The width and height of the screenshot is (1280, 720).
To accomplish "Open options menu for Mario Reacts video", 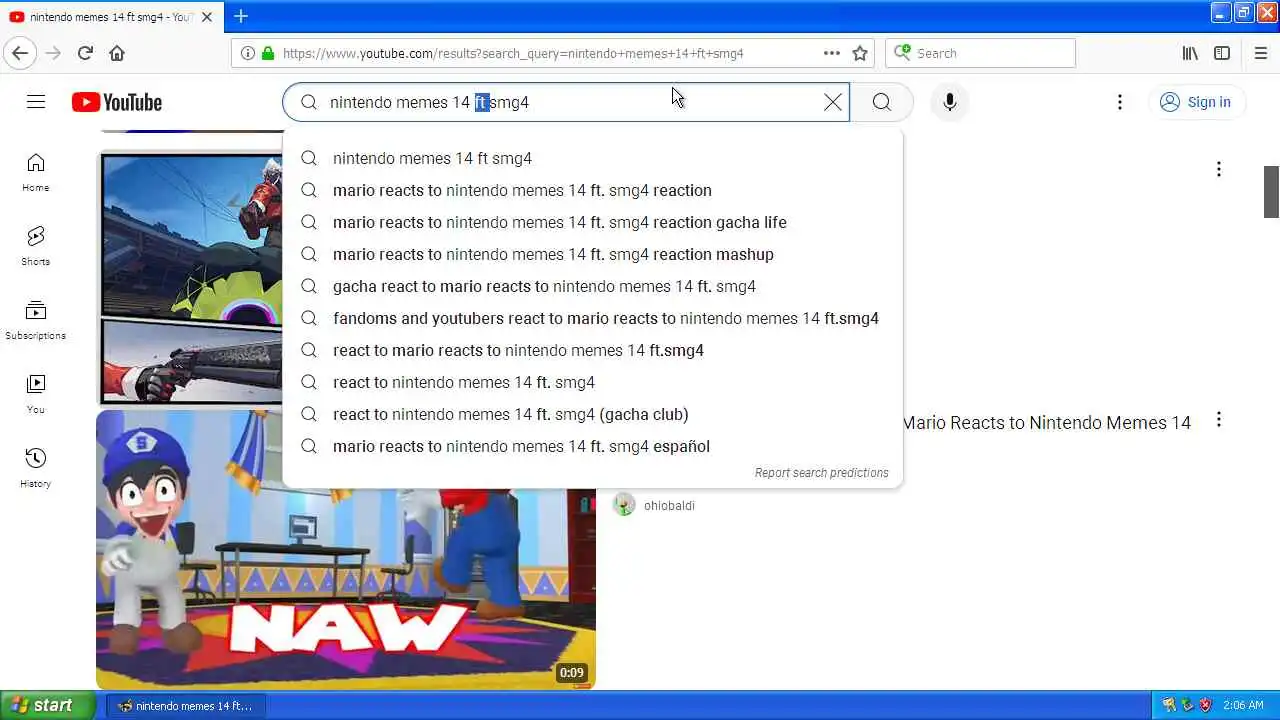I will tap(1218, 420).
